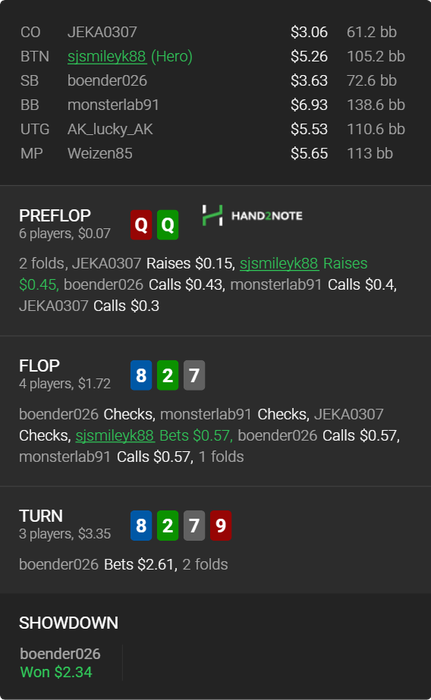
Task: Click the gray 7 card on the flop
Action: click(x=194, y=375)
